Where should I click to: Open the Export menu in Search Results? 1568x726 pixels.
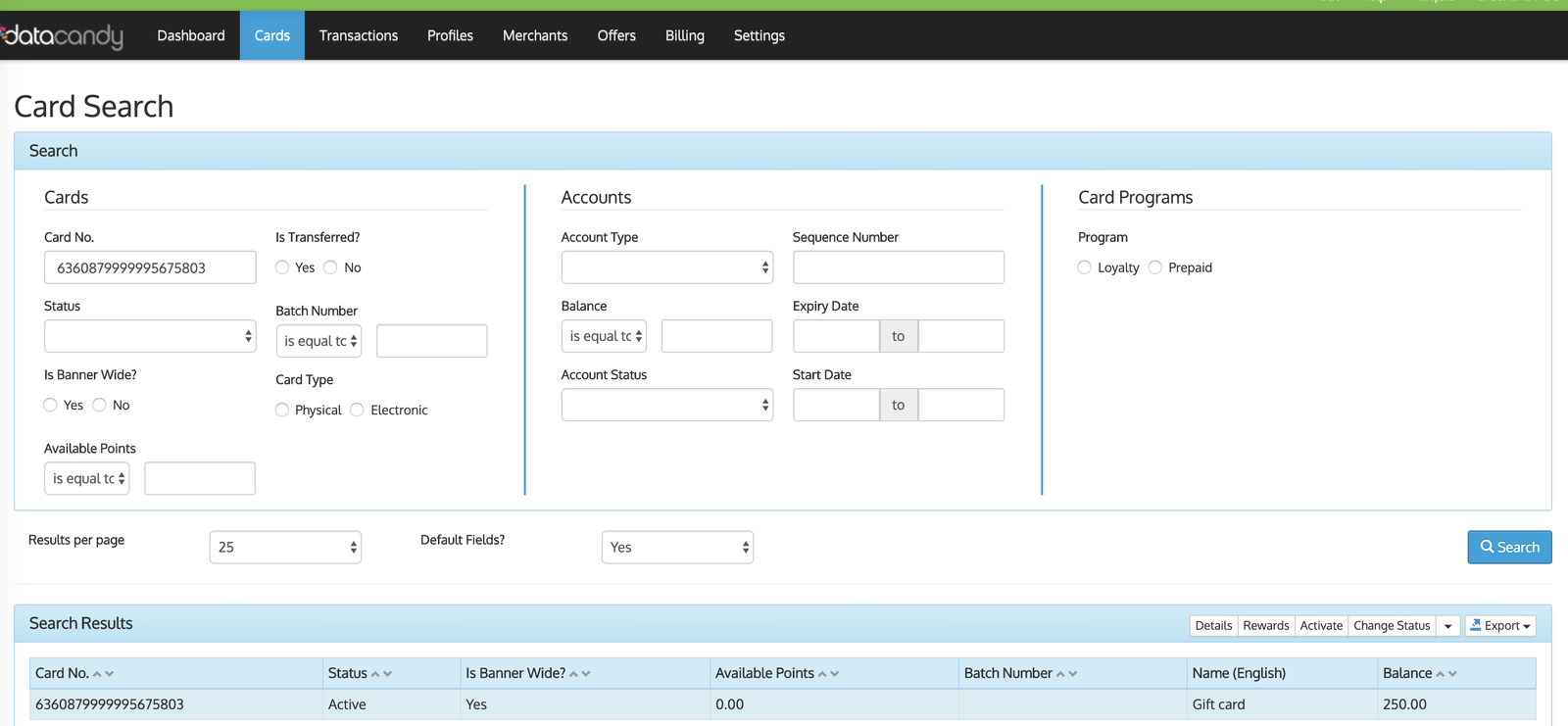tap(1499, 626)
